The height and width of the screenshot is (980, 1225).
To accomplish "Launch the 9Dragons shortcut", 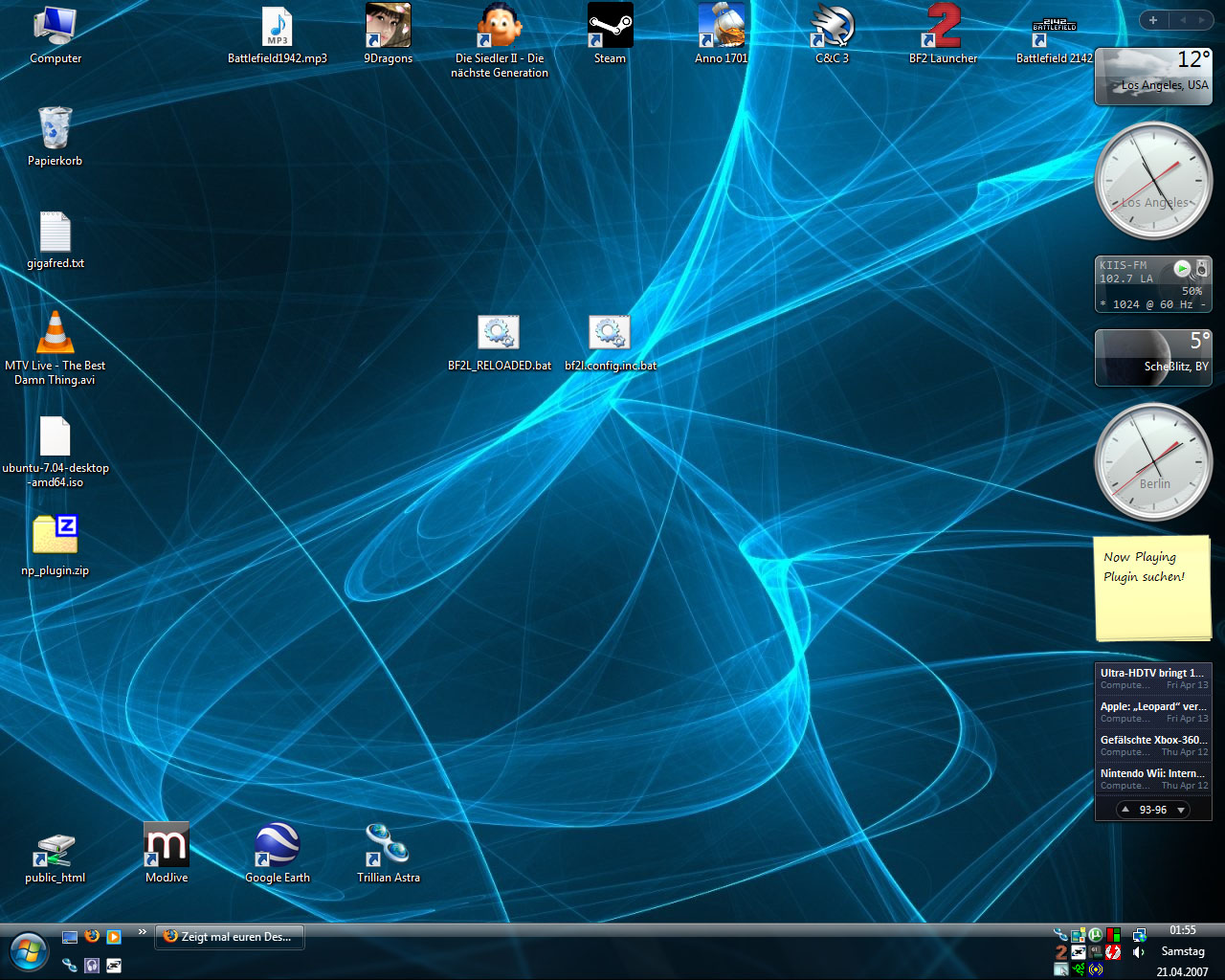I will pos(389,35).
